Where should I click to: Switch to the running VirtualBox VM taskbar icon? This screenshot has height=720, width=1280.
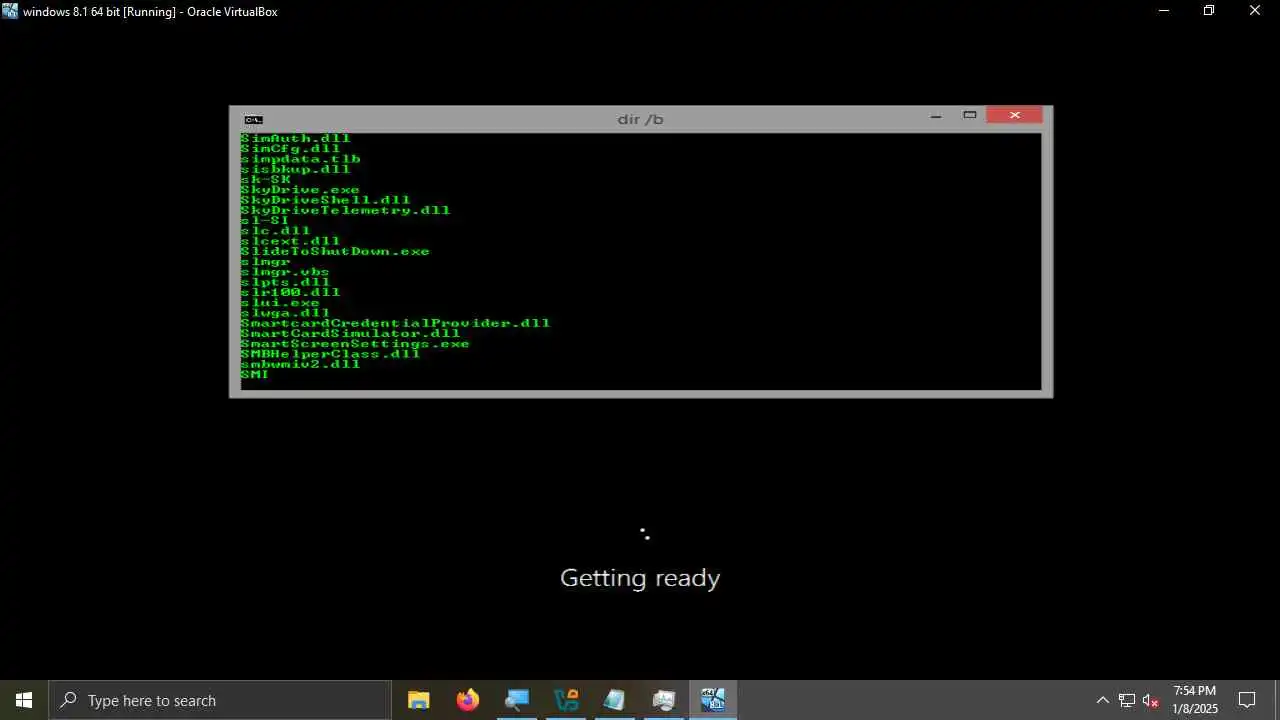point(713,700)
